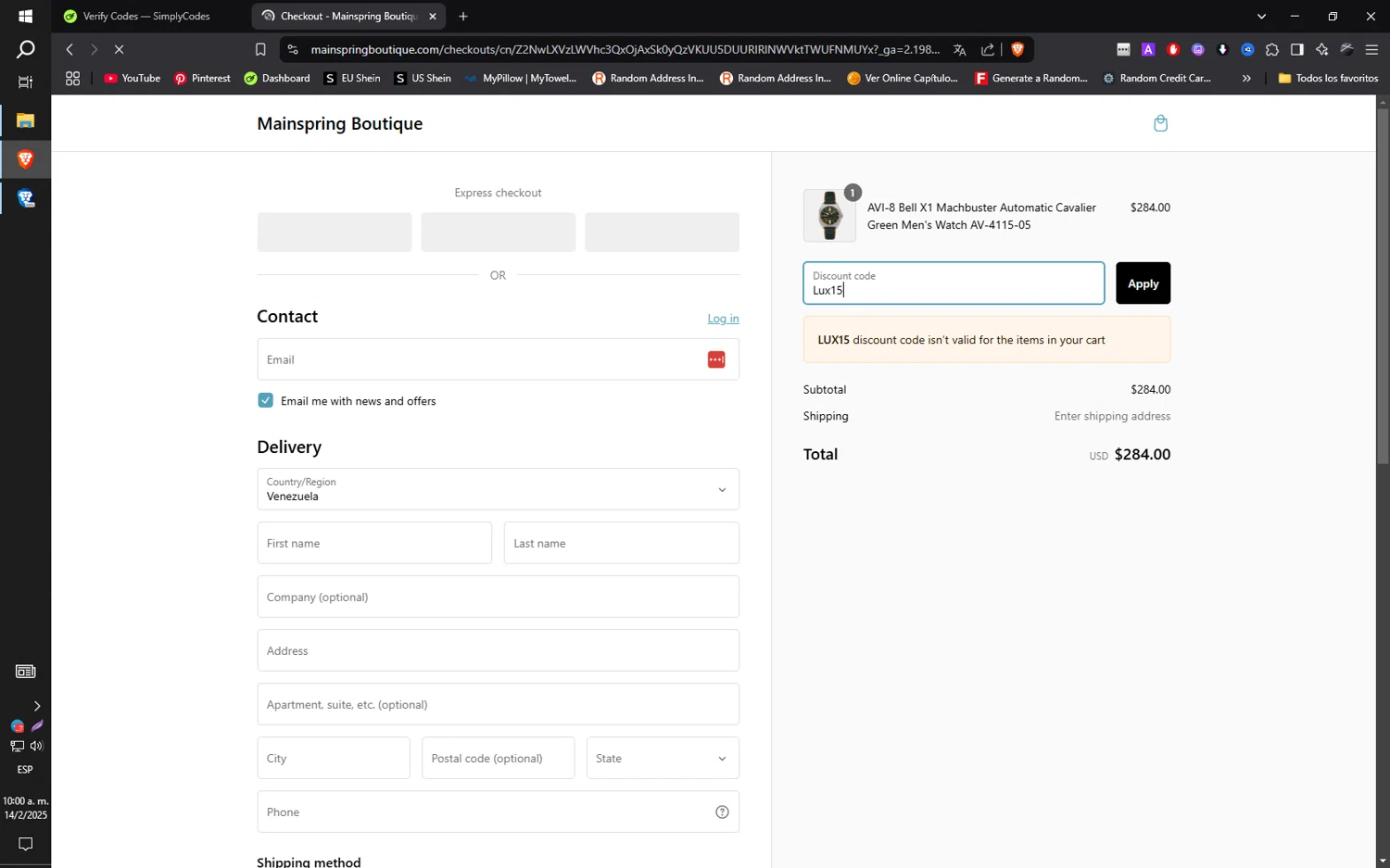Open the news and interests widget icon
The image size is (1390, 868).
pos(25,671)
